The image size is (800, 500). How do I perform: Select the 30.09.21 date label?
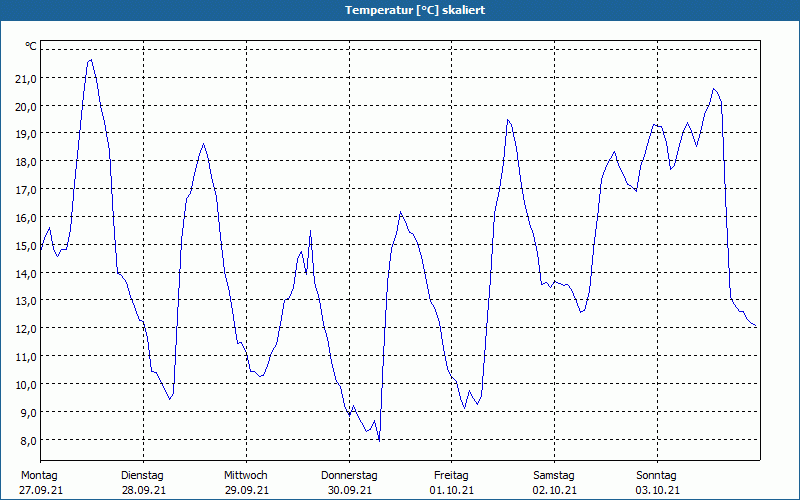[x=349, y=490]
